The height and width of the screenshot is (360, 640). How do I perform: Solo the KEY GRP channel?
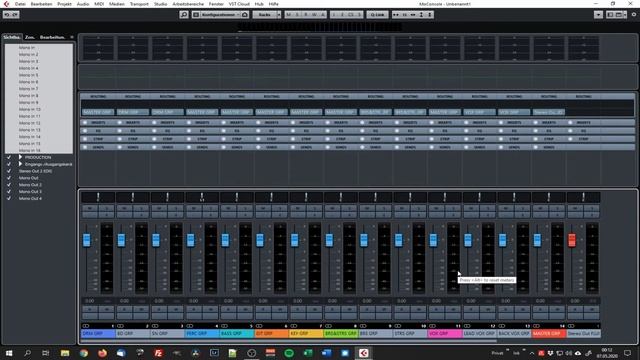pos(315,208)
